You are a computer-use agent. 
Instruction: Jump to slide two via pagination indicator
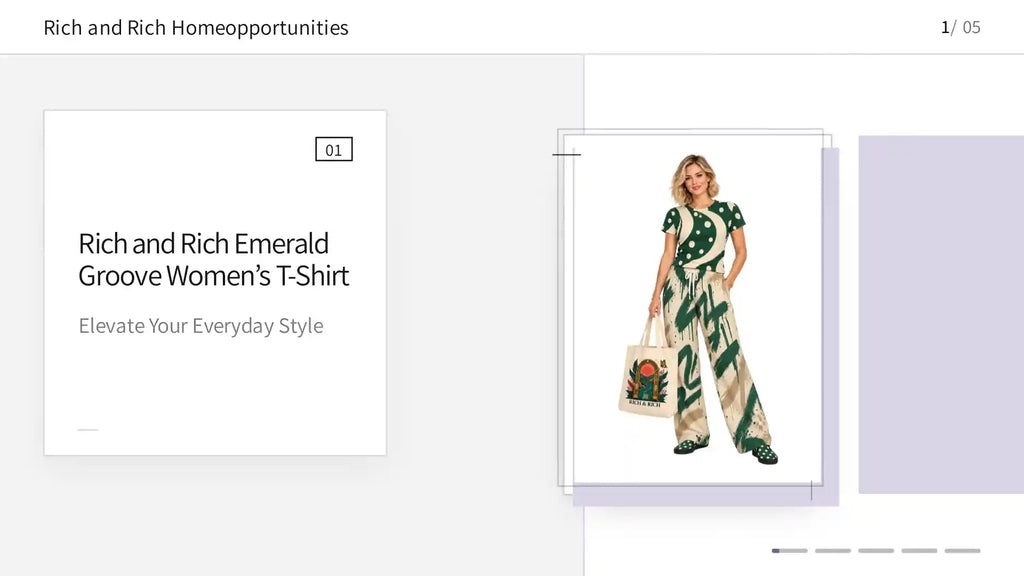833,551
